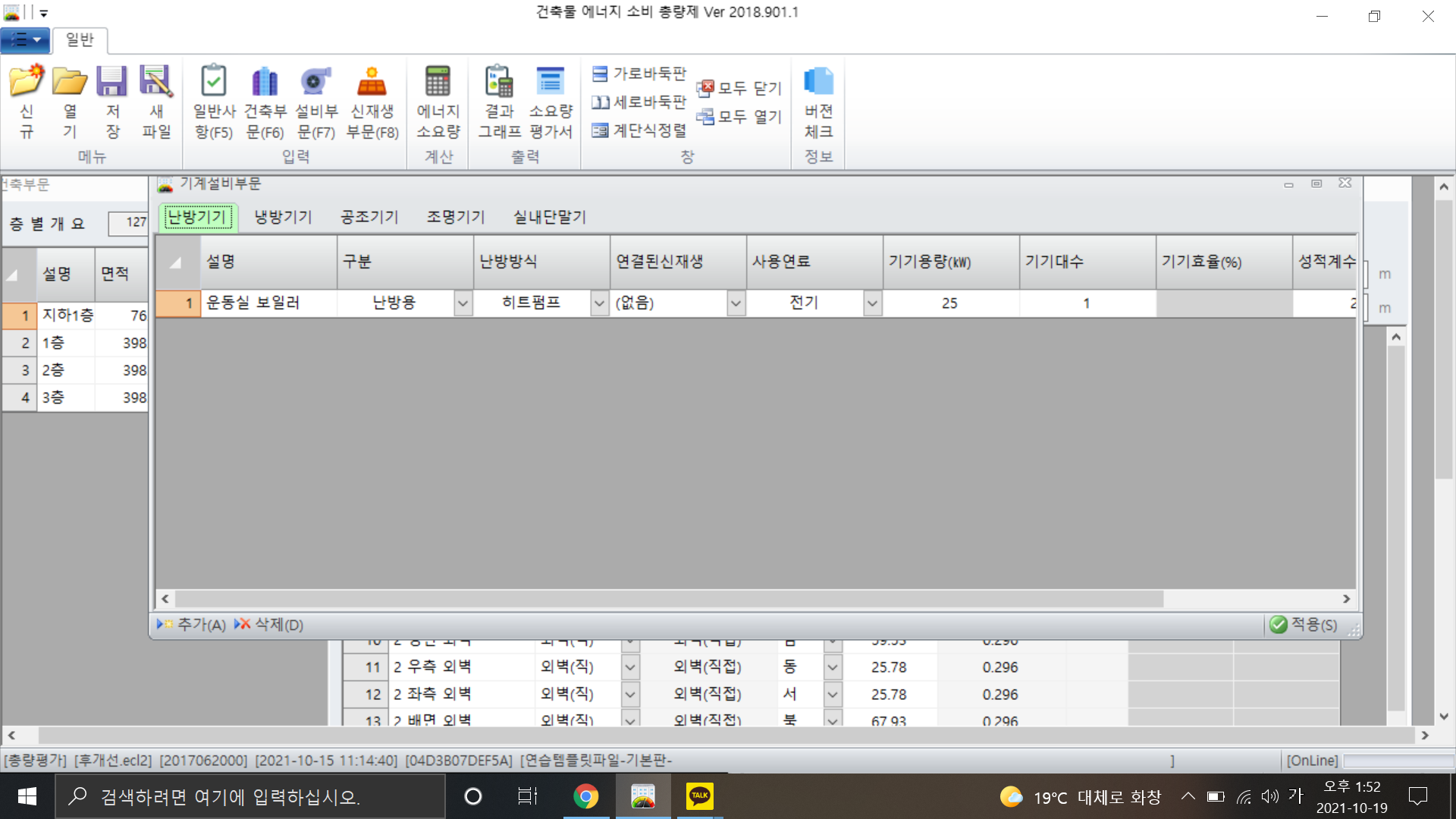The width and height of the screenshot is (1456, 819).
Task: Open Chrome from Windows taskbar
Action: [585, 796]
